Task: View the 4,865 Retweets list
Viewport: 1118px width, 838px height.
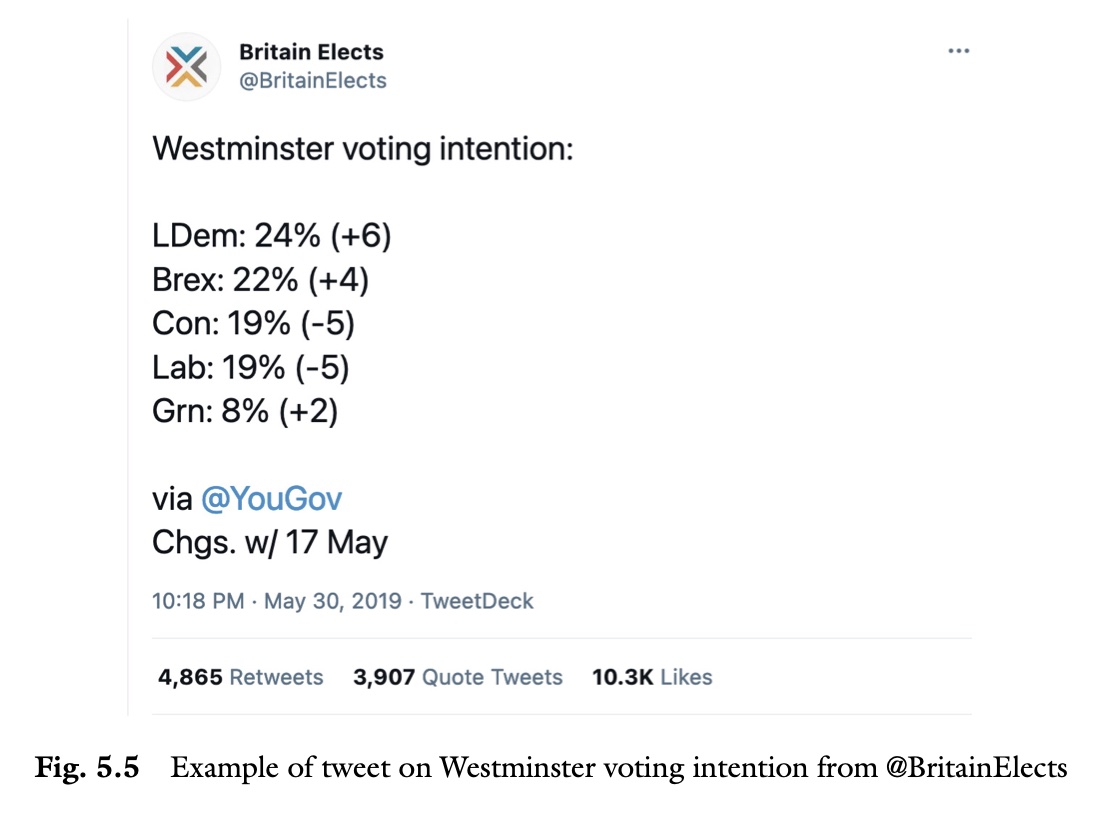Action: click(241, 677)
